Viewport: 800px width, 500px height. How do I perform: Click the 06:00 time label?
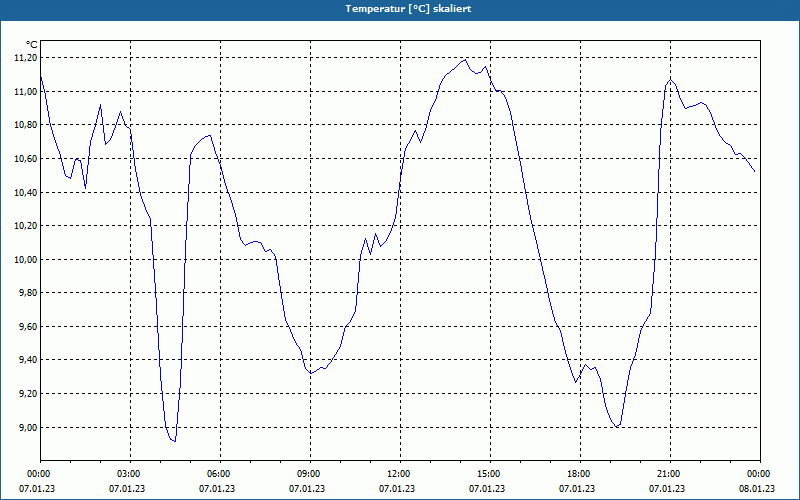tap(220, 474)
